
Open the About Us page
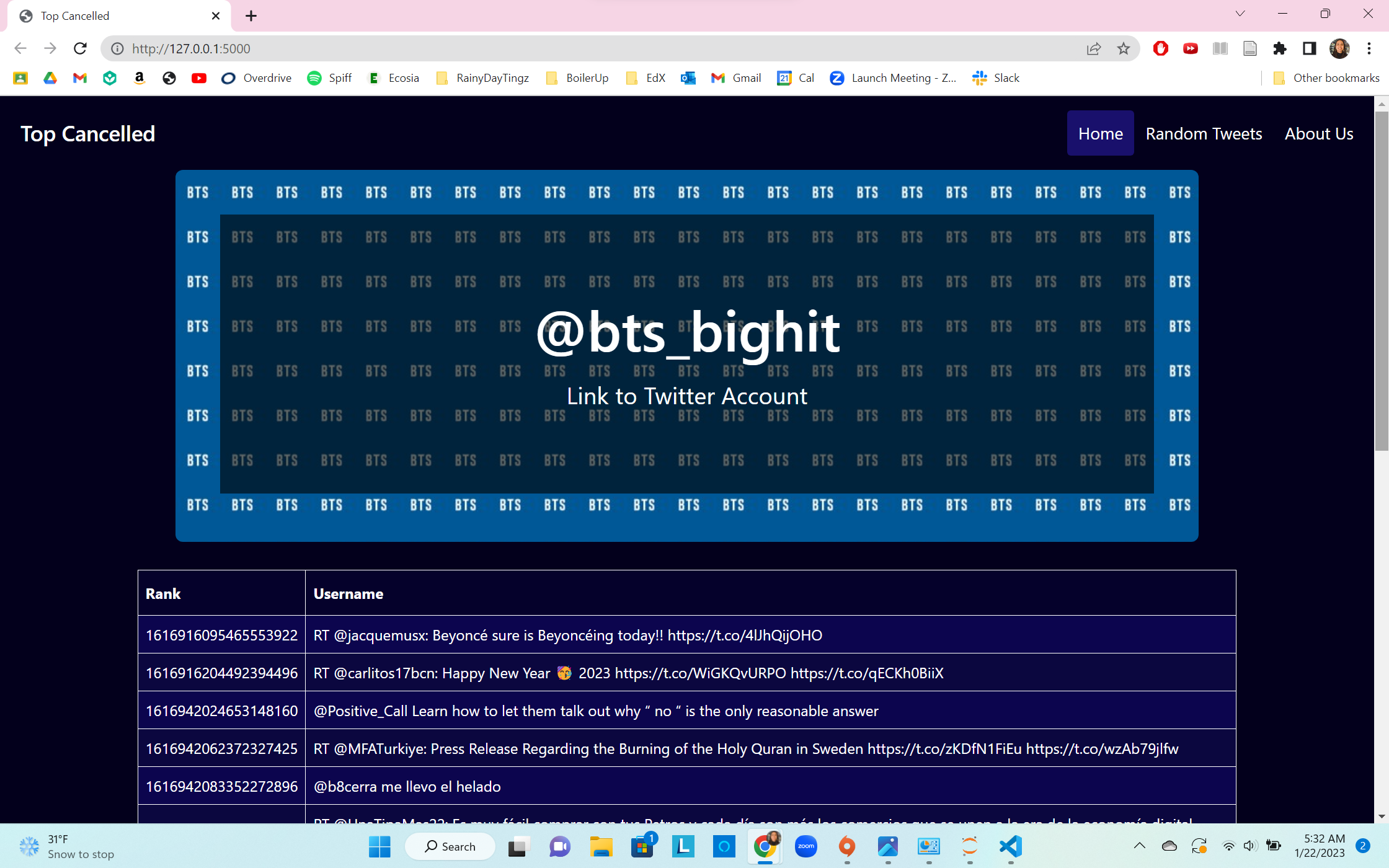[1318, 133]
